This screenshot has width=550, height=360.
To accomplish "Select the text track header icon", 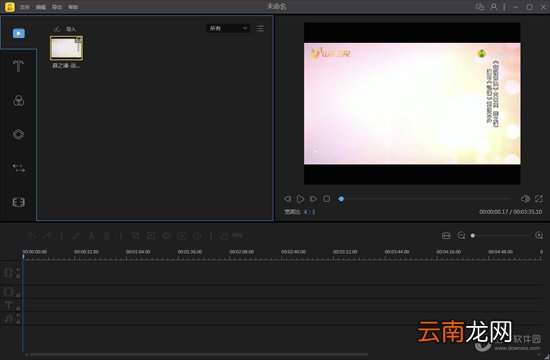I will [8, 305].
